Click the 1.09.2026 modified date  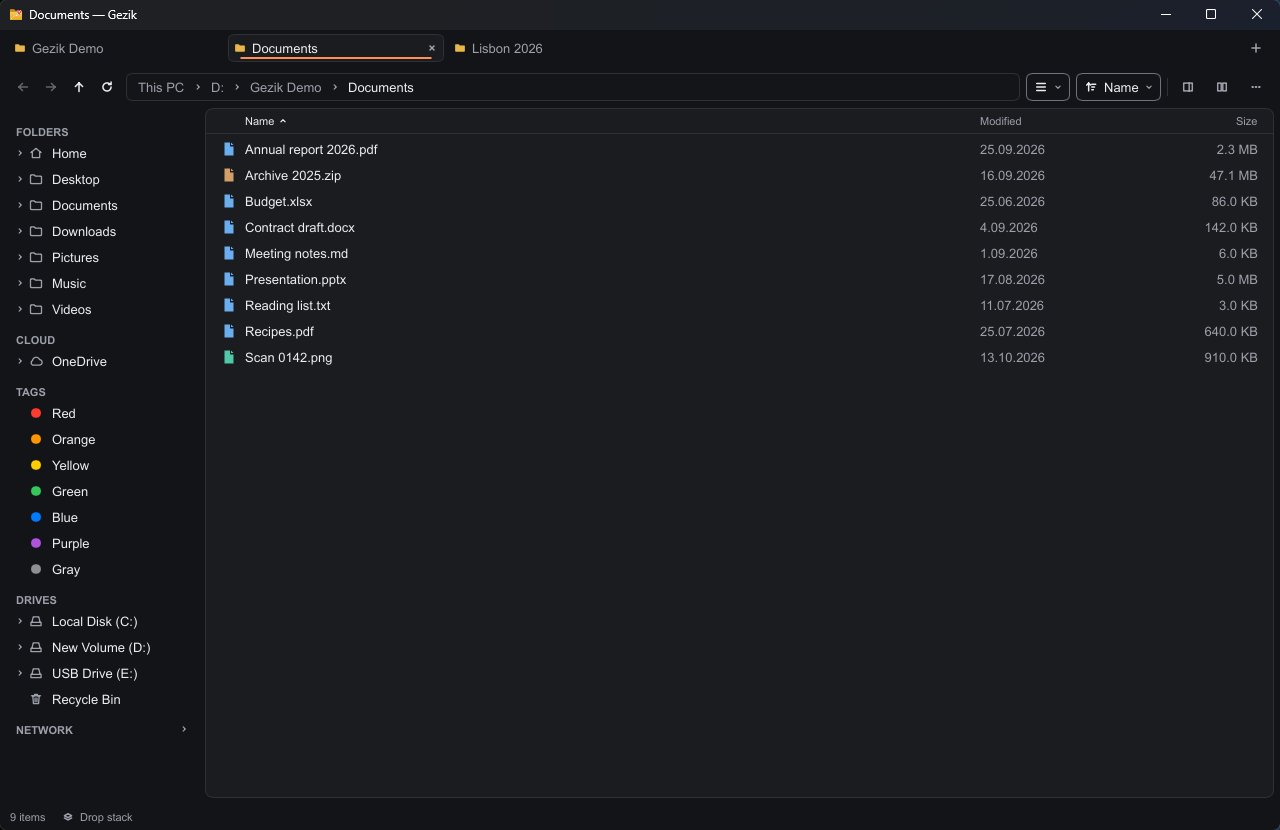coord(1009,253)
